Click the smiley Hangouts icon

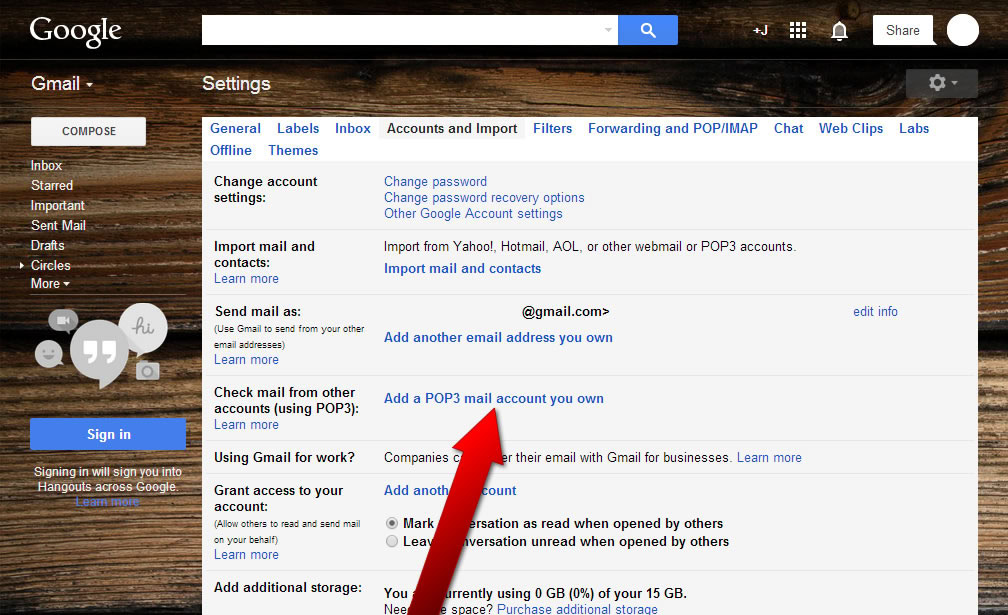point(49,354)
